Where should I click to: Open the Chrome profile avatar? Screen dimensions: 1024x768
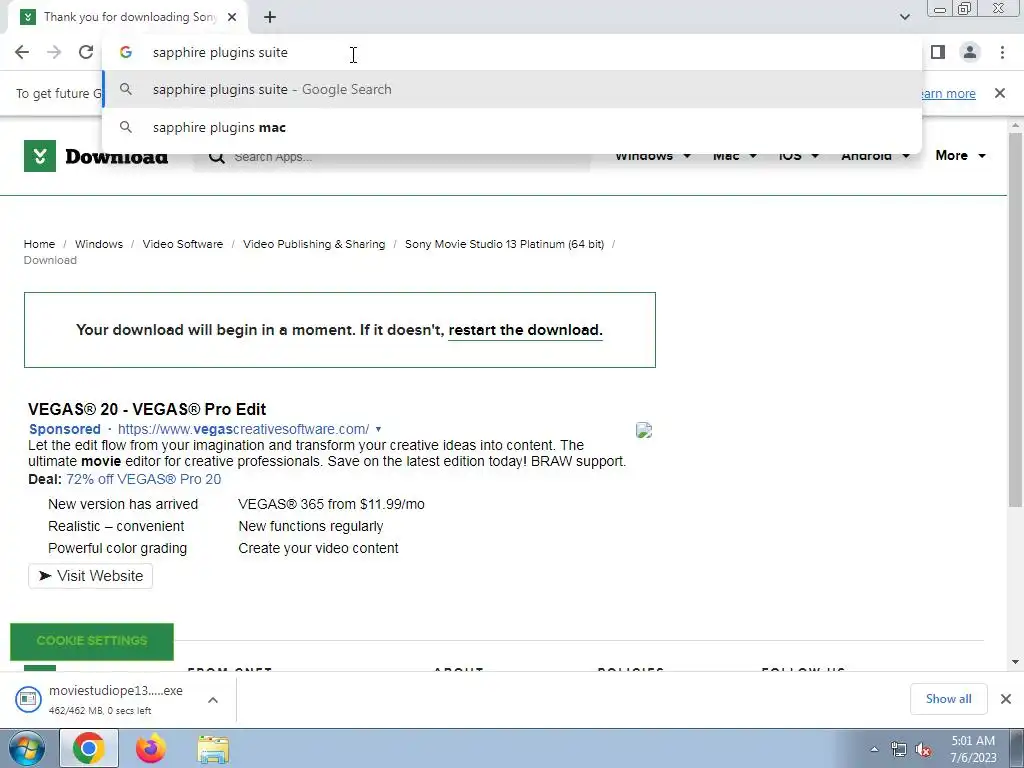[970, 52]
